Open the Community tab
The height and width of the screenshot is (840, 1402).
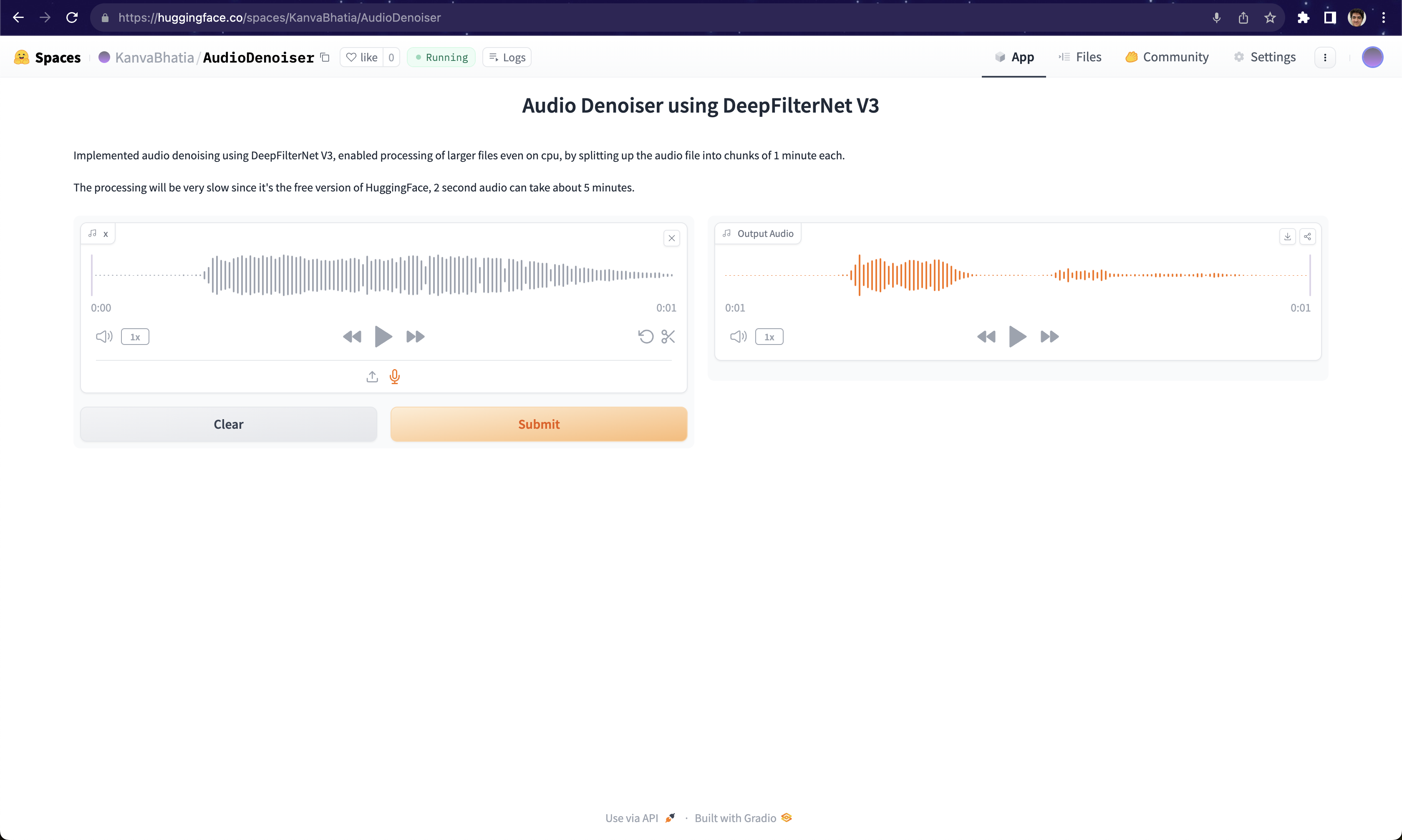[x=1167, y=57]
